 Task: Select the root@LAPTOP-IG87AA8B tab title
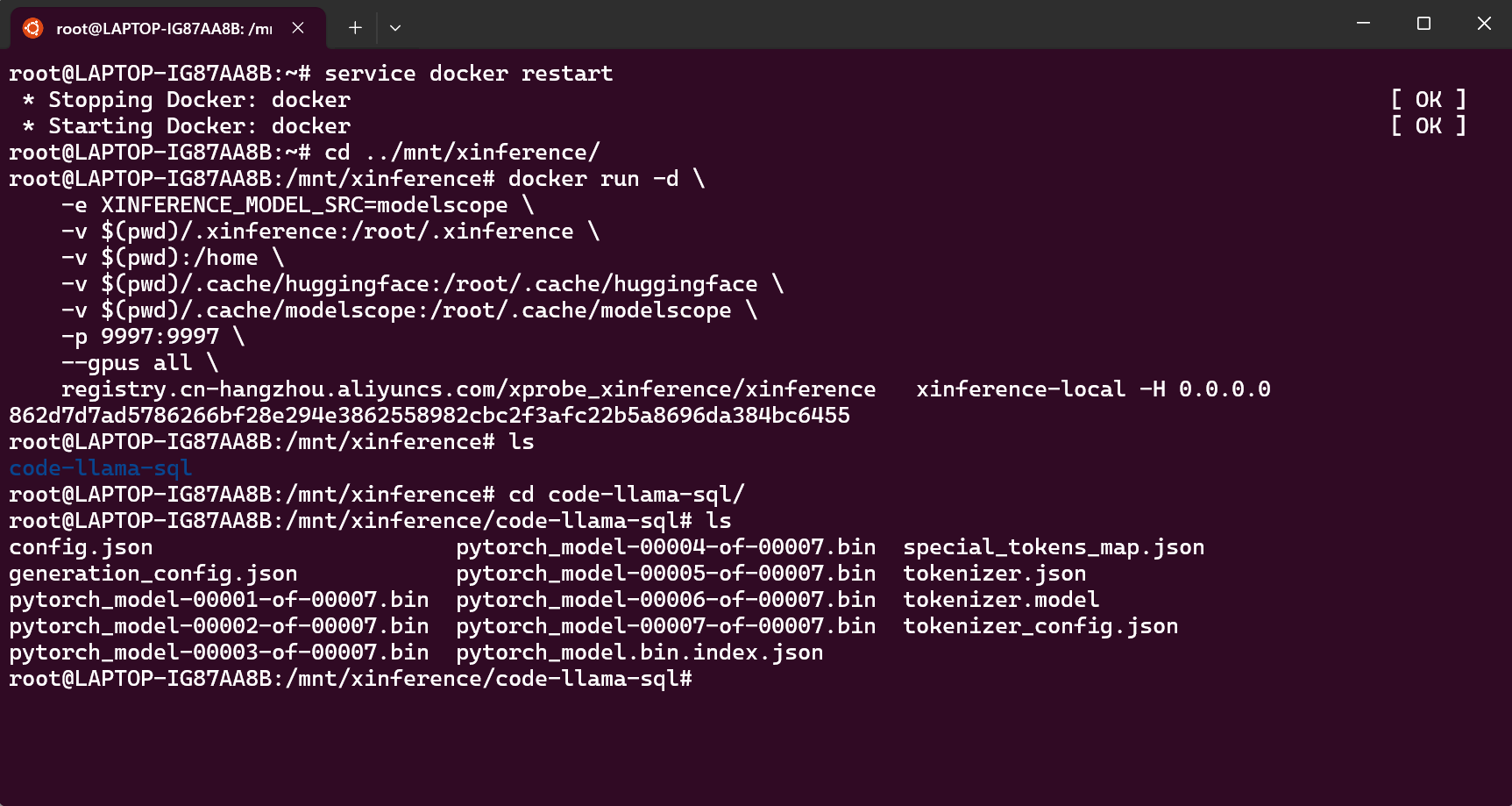[164, 29]
